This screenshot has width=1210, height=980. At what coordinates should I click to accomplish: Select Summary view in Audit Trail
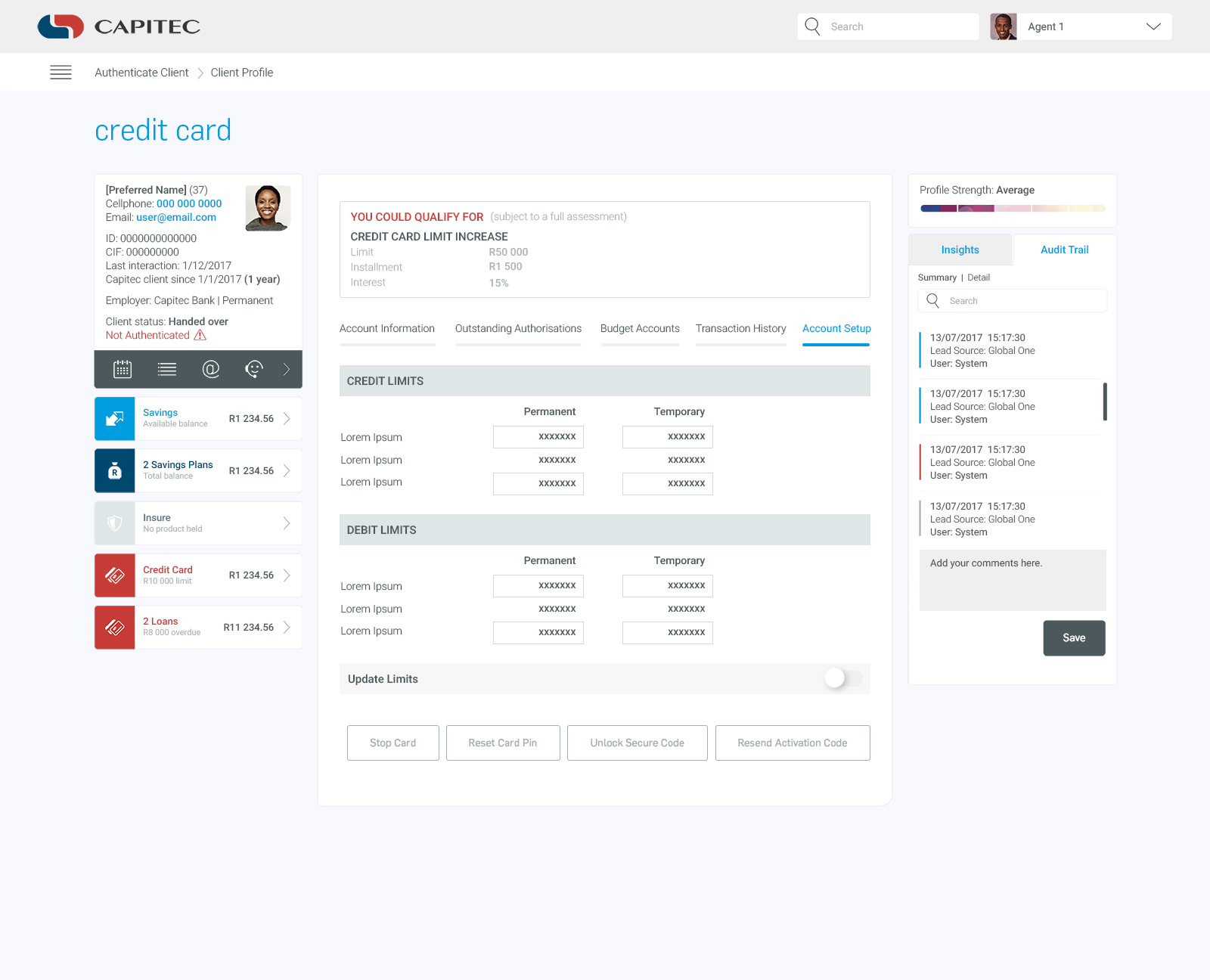coord(937,278)
